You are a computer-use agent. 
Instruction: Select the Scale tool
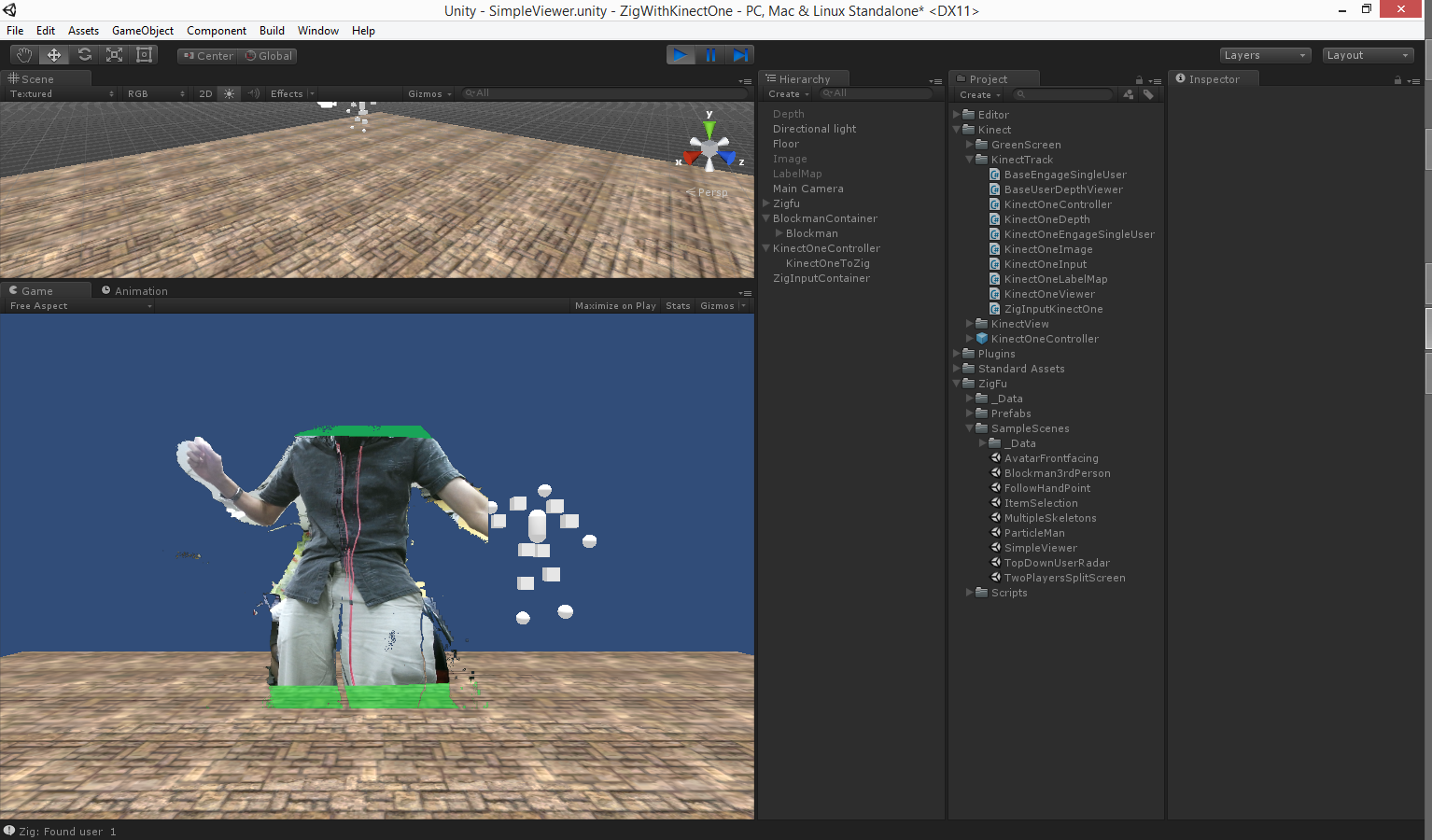114,55
